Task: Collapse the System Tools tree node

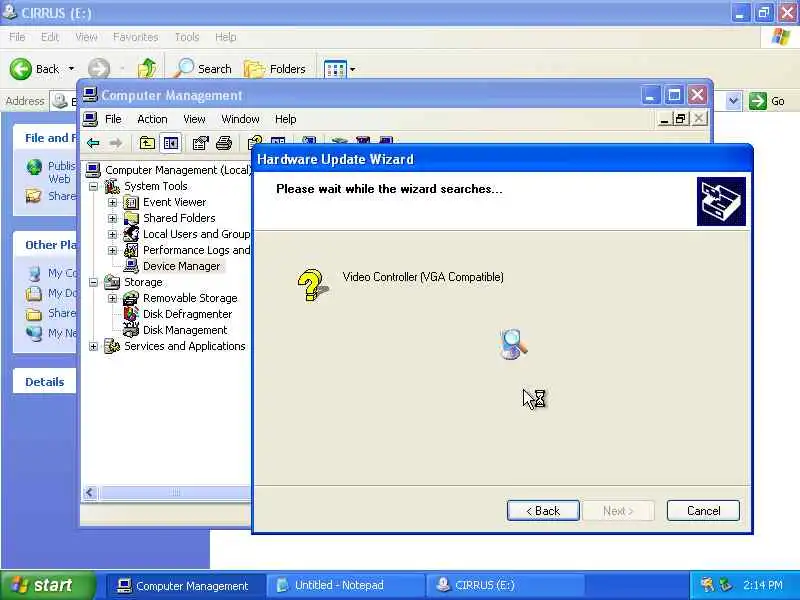Action: tap(93, 187)
